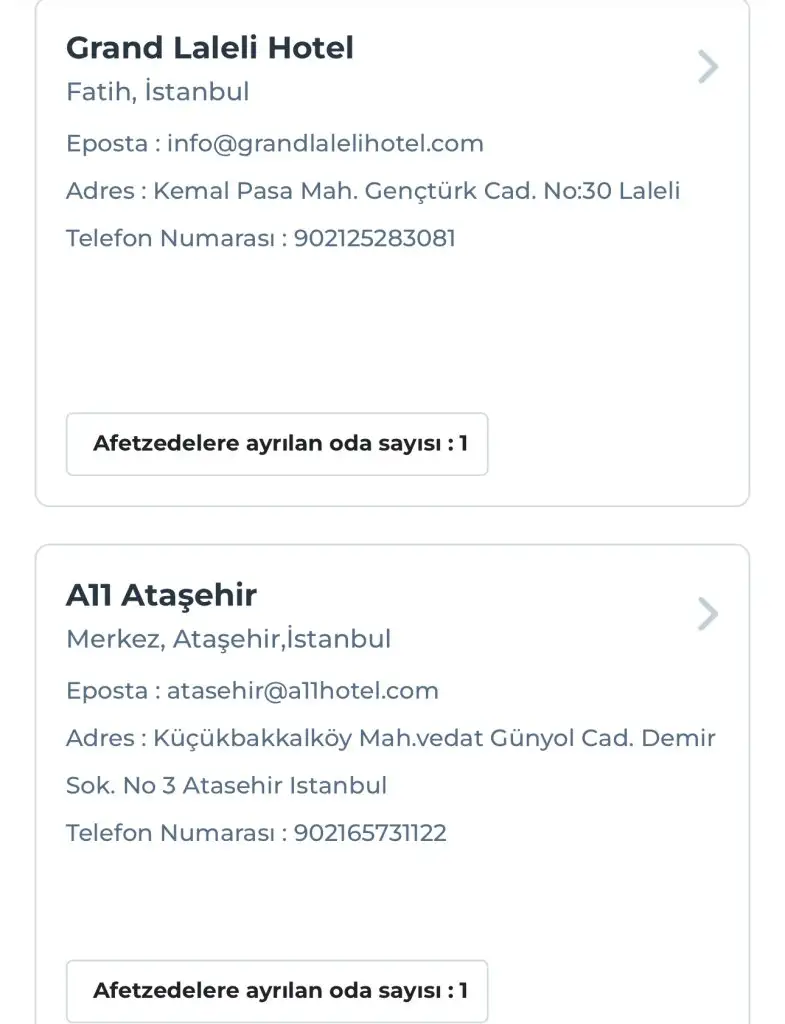Dial the 902165731122 phone number
785x1024 pixels.
[x=370, y=833]
